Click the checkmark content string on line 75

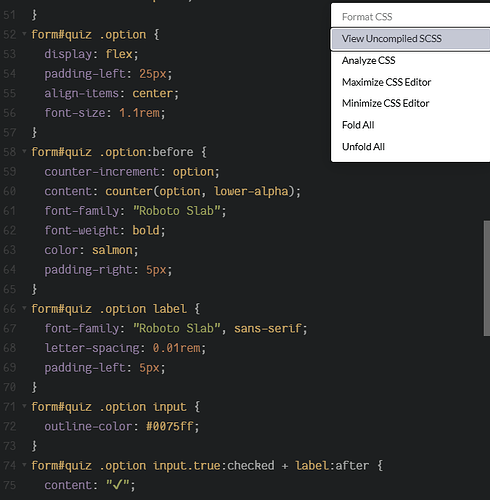click(117, 485)
